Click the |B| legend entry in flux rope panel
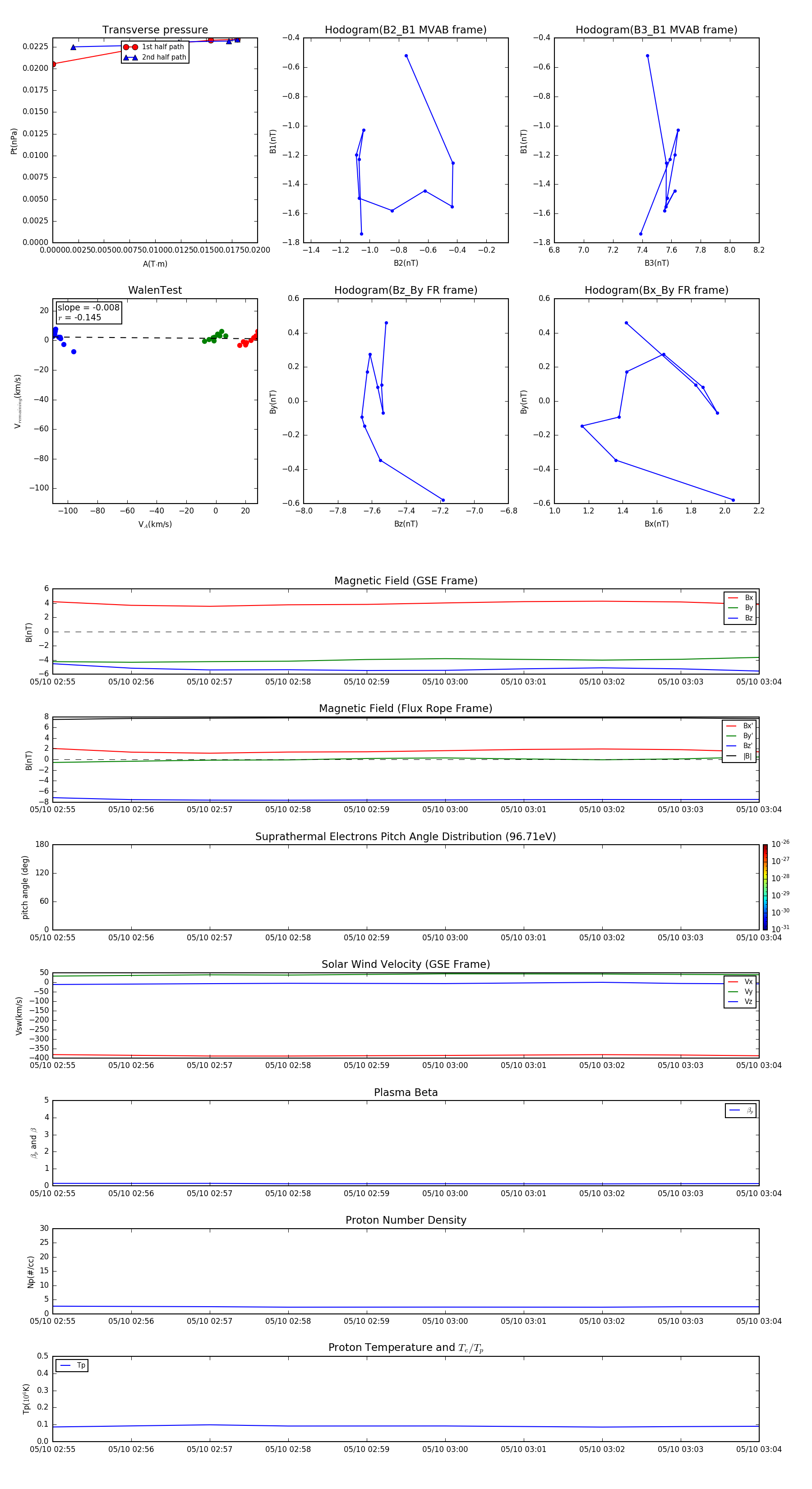 pos(739,756)
